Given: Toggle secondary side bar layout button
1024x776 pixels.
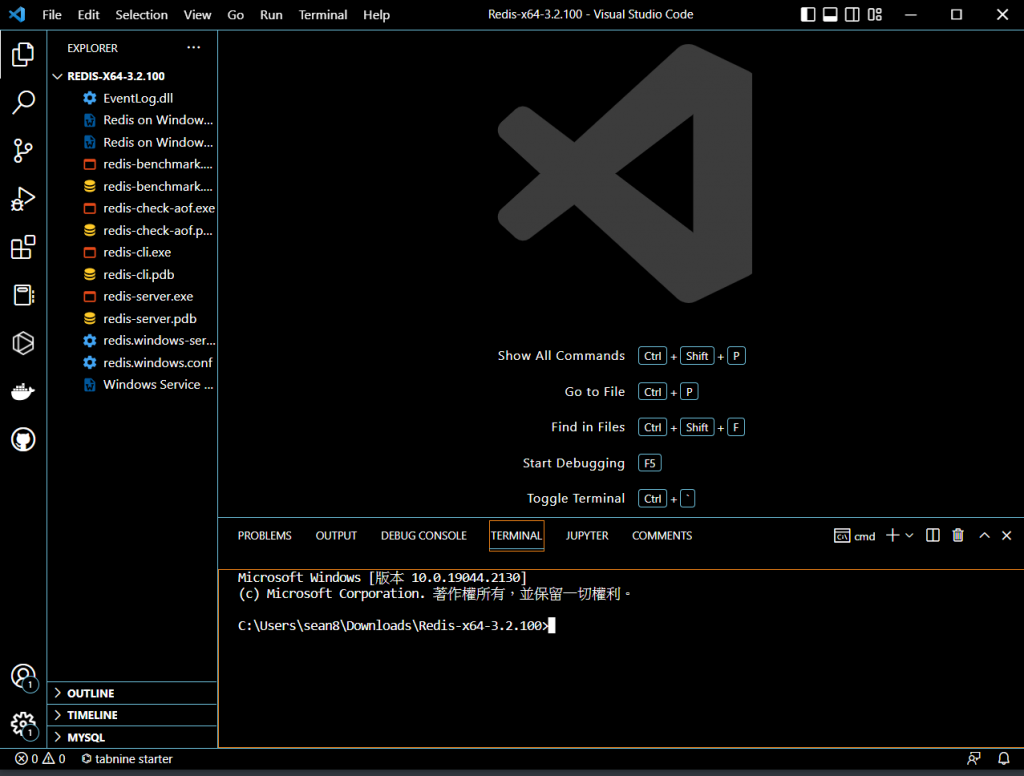Looking at the screenshot, I should click(x=852, y=14).
